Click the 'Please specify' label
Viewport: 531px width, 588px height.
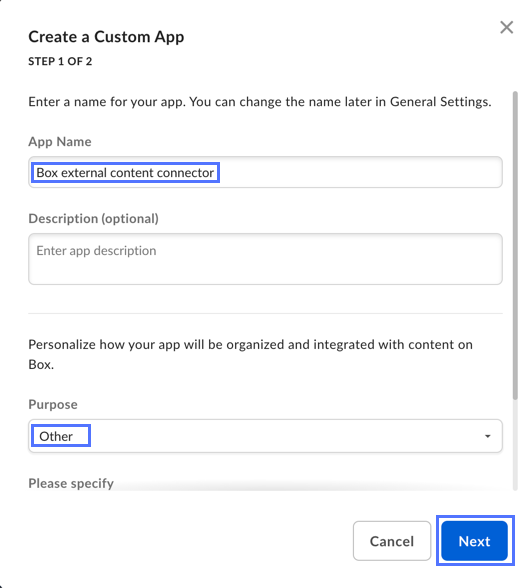[71, 483]
